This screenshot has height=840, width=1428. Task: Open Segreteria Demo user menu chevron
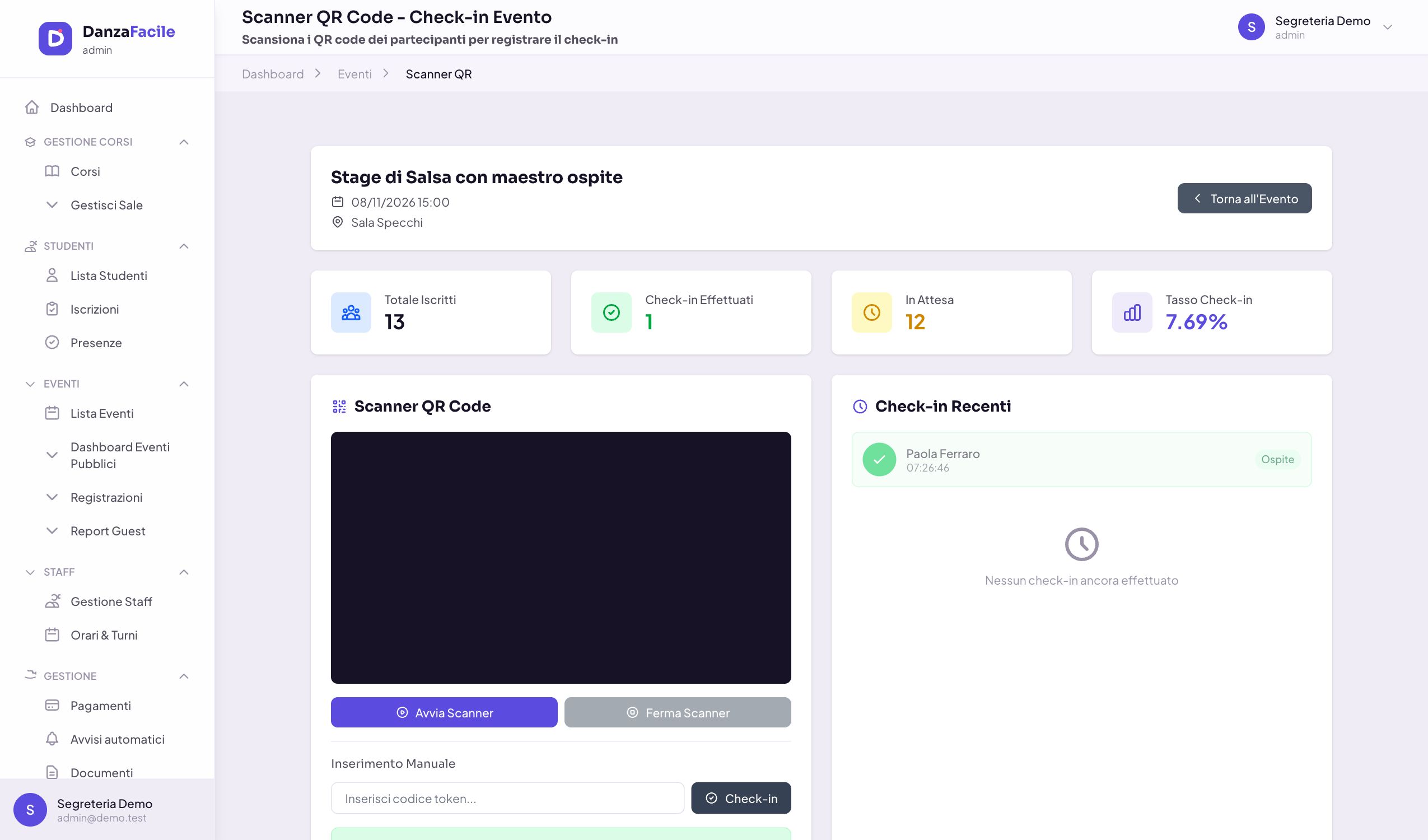1388,27
